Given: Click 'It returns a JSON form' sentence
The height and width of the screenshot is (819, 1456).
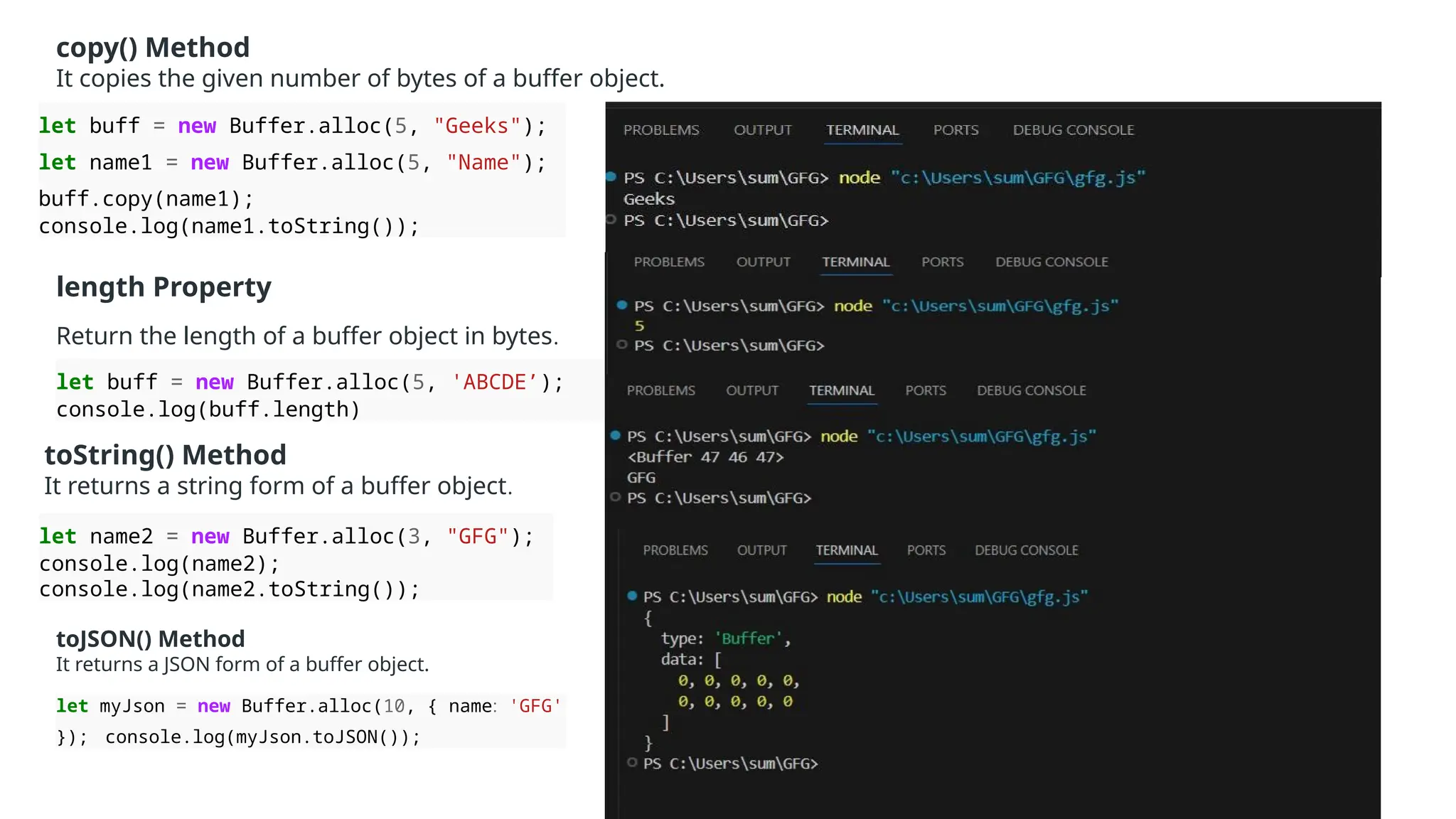Looking at the screenshot, I should 242,664.
